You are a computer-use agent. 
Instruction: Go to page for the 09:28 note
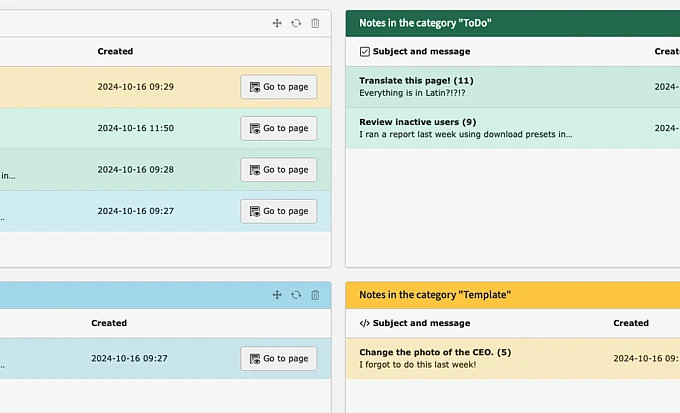pyautogui.click(x=278, y=170)
